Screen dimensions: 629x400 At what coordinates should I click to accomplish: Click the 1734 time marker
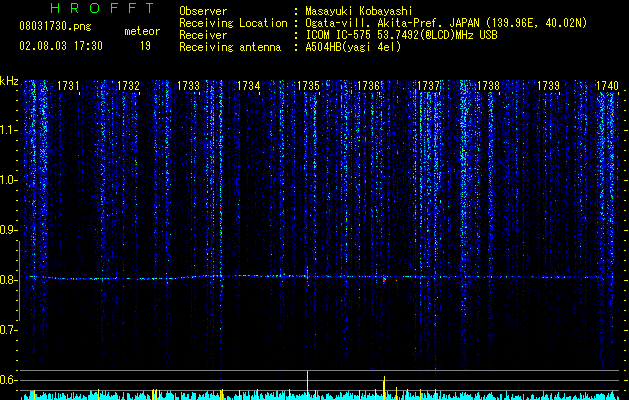(249, 86)
